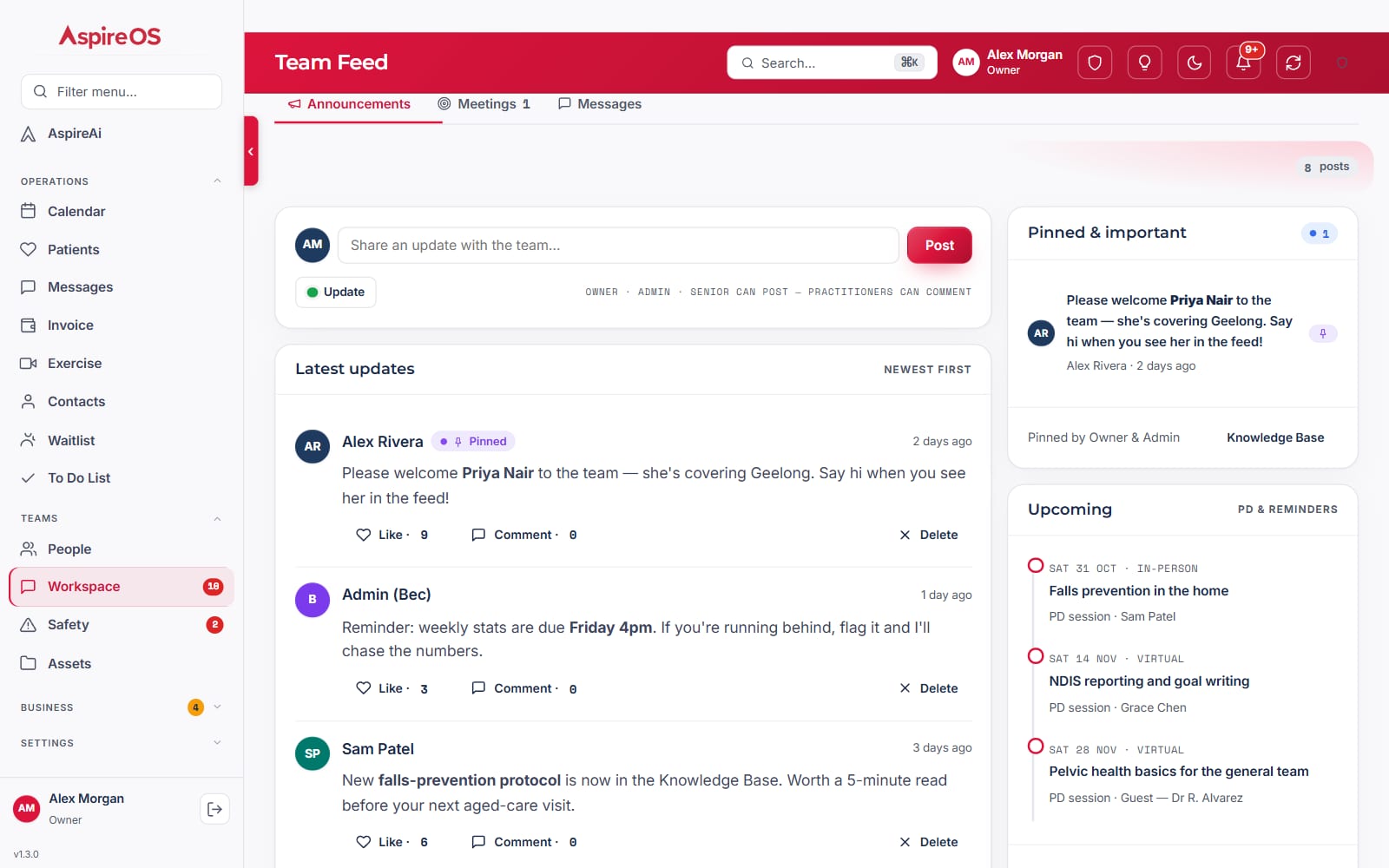Open Calendar in sidebar
This screenshot has width=1389, height=868.
click(122, 211)
